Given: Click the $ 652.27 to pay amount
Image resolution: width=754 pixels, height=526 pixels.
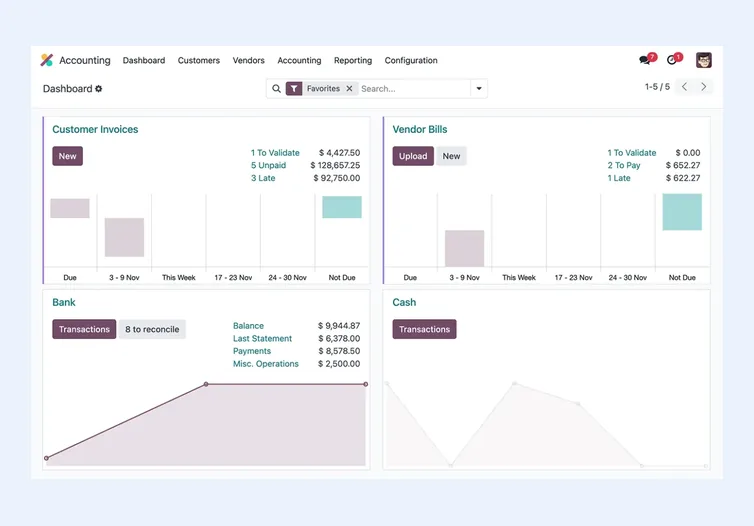Looking at the screenshot, I should click(683, 165).
